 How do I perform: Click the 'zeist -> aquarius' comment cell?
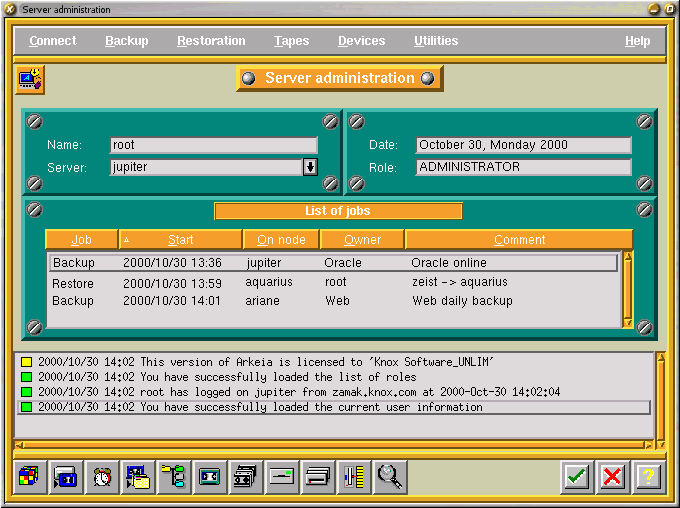[x=460, y=282]
